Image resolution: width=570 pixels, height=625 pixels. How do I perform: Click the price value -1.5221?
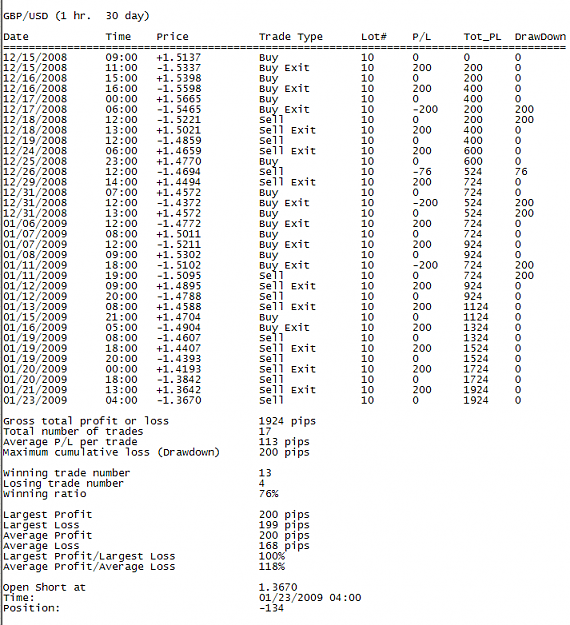pos(179,120)
